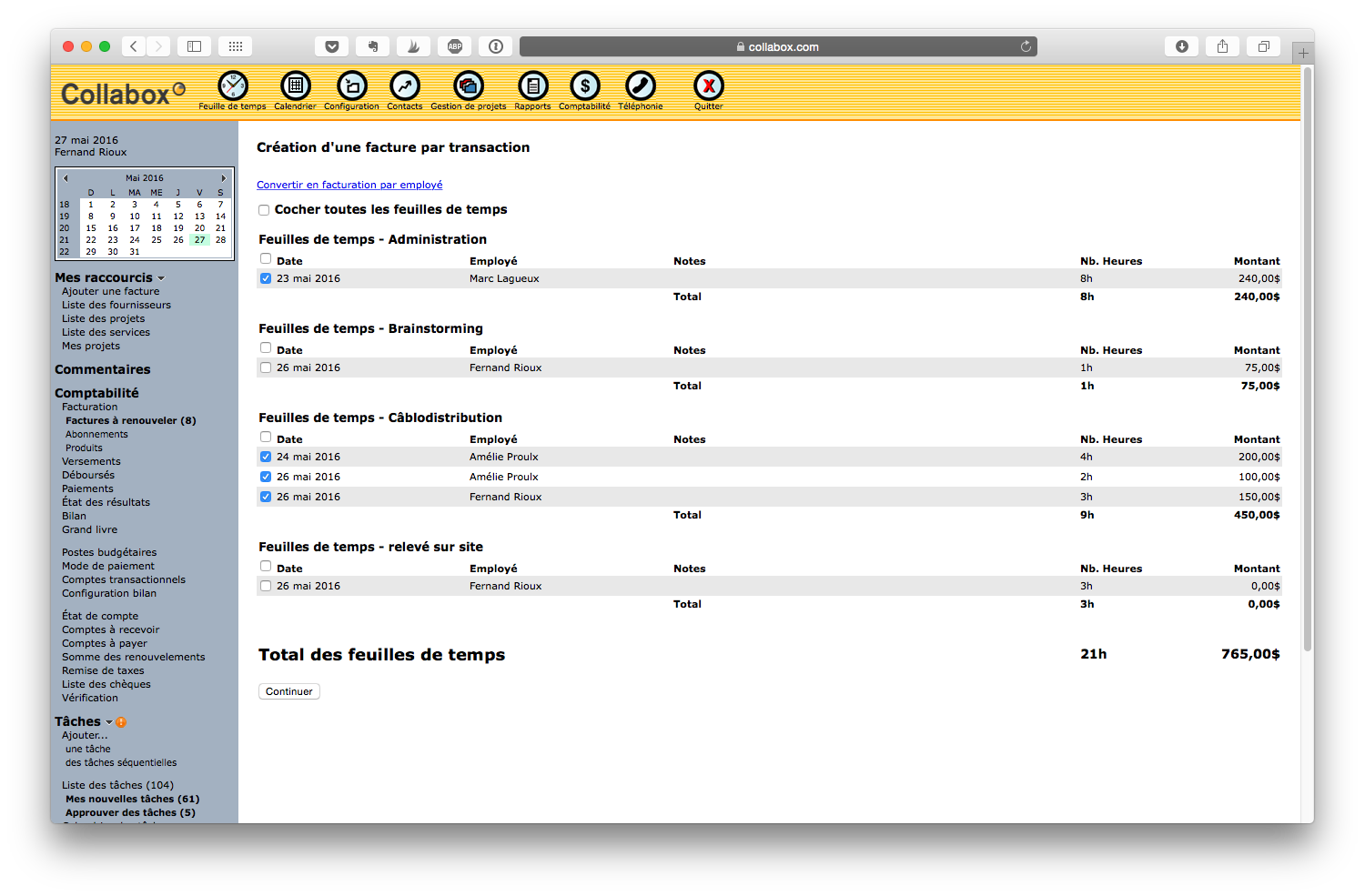This screenshot has height=896, width=1365.
Task: Open Liste des chèques link
Action: coord(106,684)
